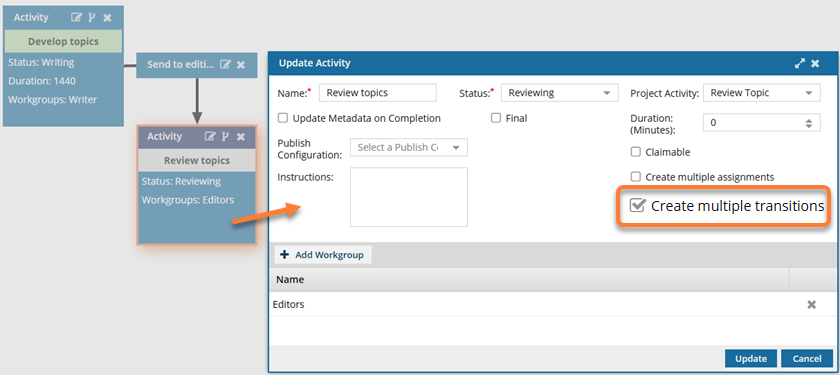This screenshot has width=840, height=375.
Task: Enable Update Metadata on Completion checkbox
Action: (x=283, y=118)
